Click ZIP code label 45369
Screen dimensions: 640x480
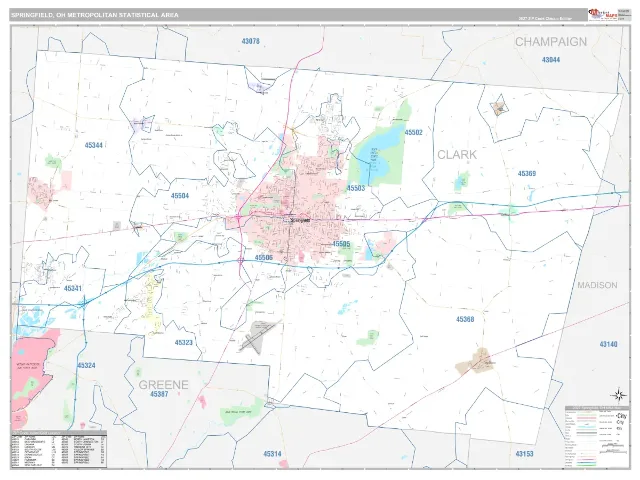527,173
